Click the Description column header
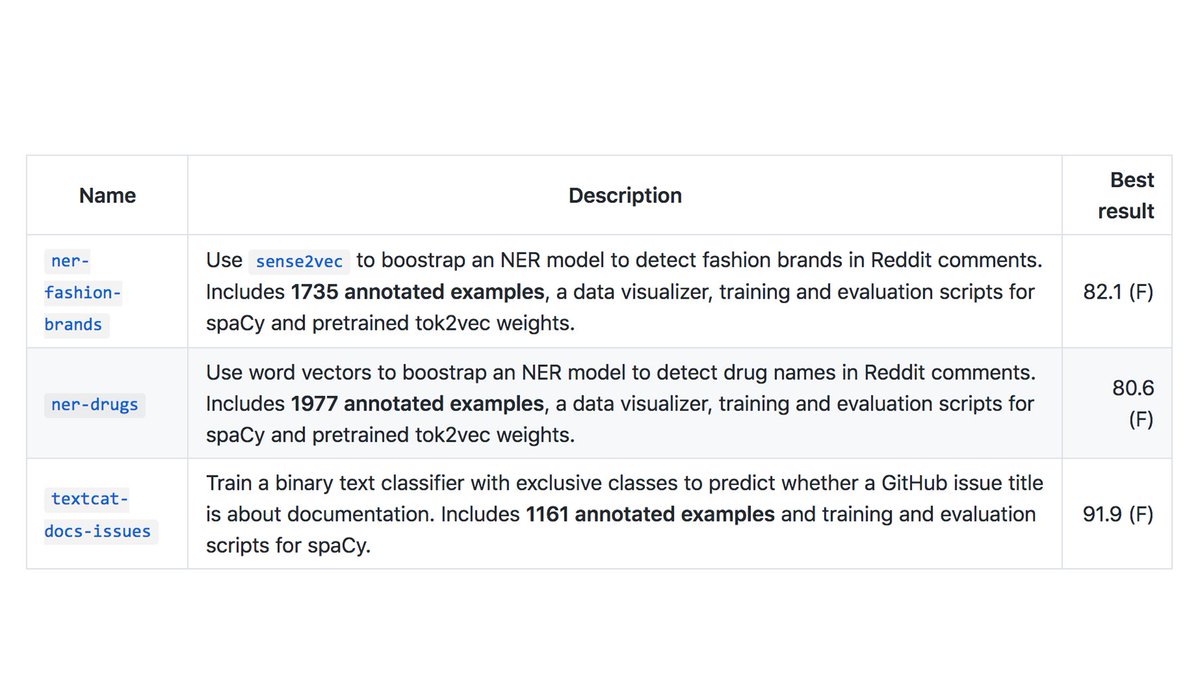1200x676 pixels. coord(625,196)
